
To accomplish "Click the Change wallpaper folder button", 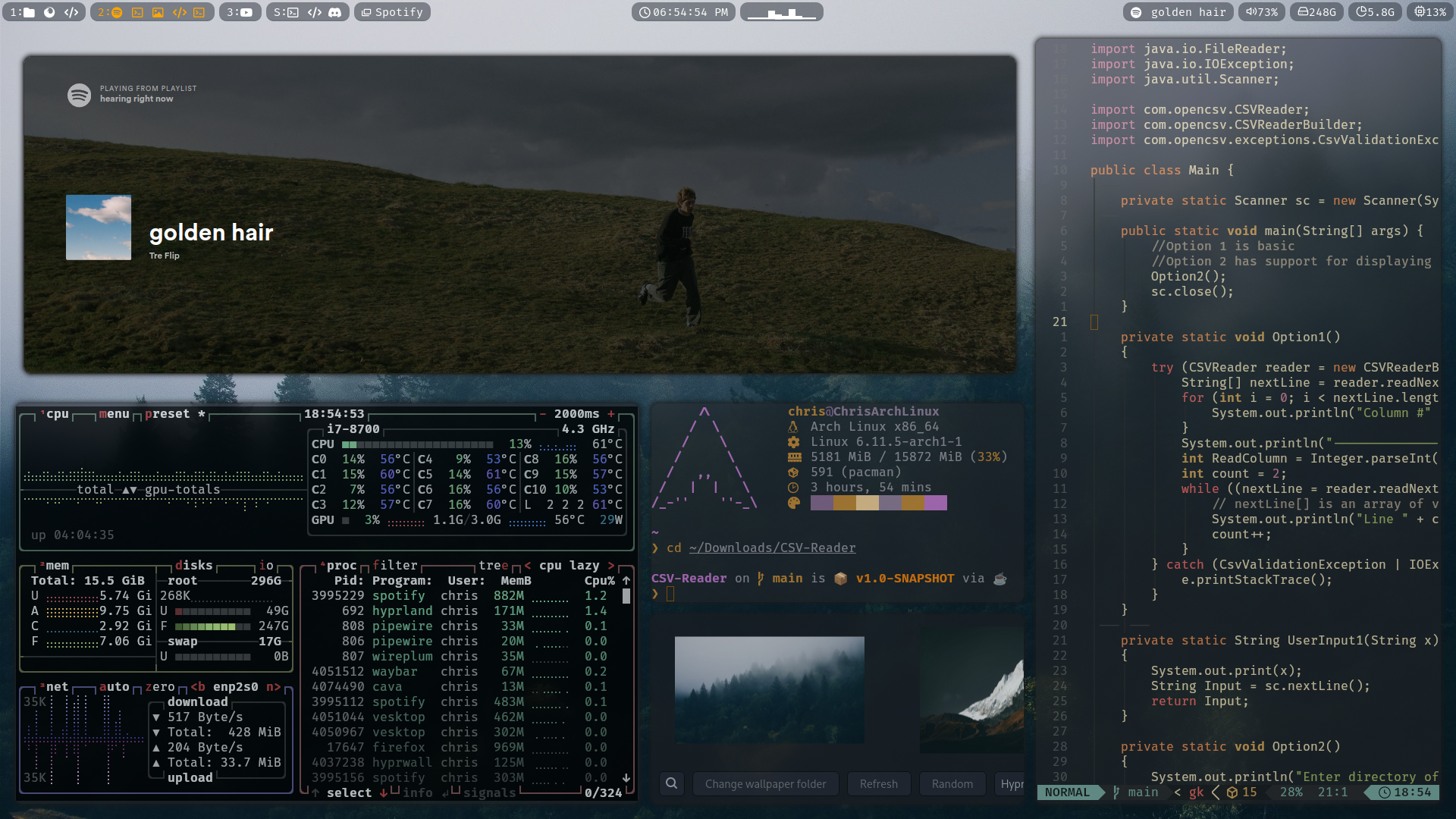I will coord(765,783).
